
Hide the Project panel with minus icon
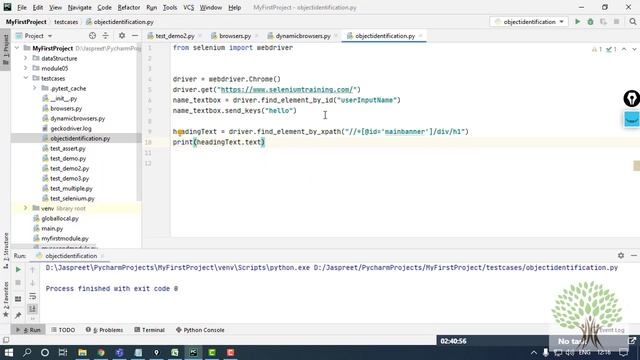[x=135, y=36]
